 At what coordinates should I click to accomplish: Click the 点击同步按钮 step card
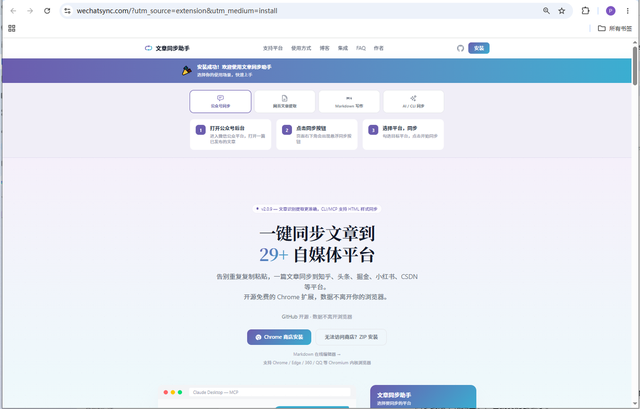click(x=317, y=134)
